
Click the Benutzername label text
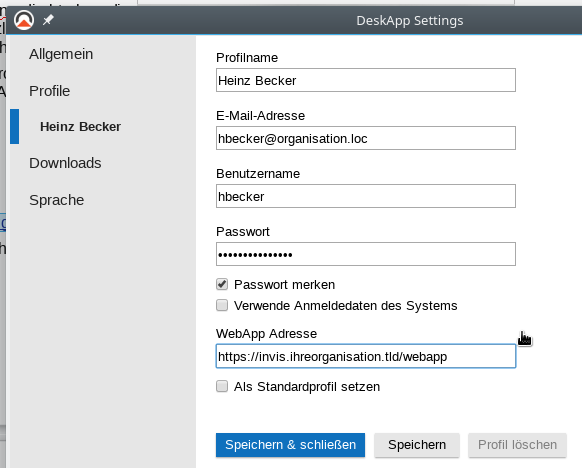tap(258, 173)
